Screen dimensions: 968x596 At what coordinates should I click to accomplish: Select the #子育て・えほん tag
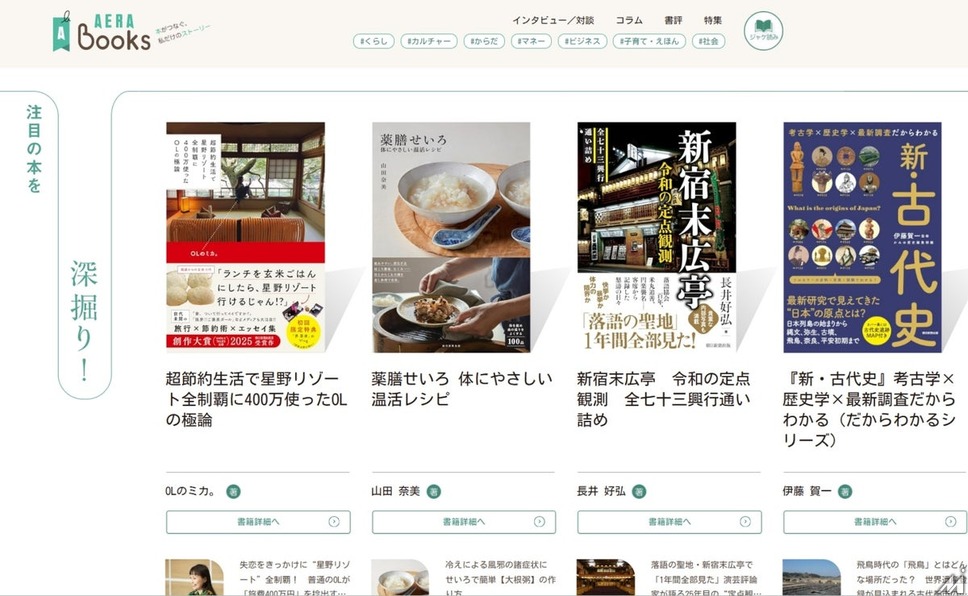point(649,41)
